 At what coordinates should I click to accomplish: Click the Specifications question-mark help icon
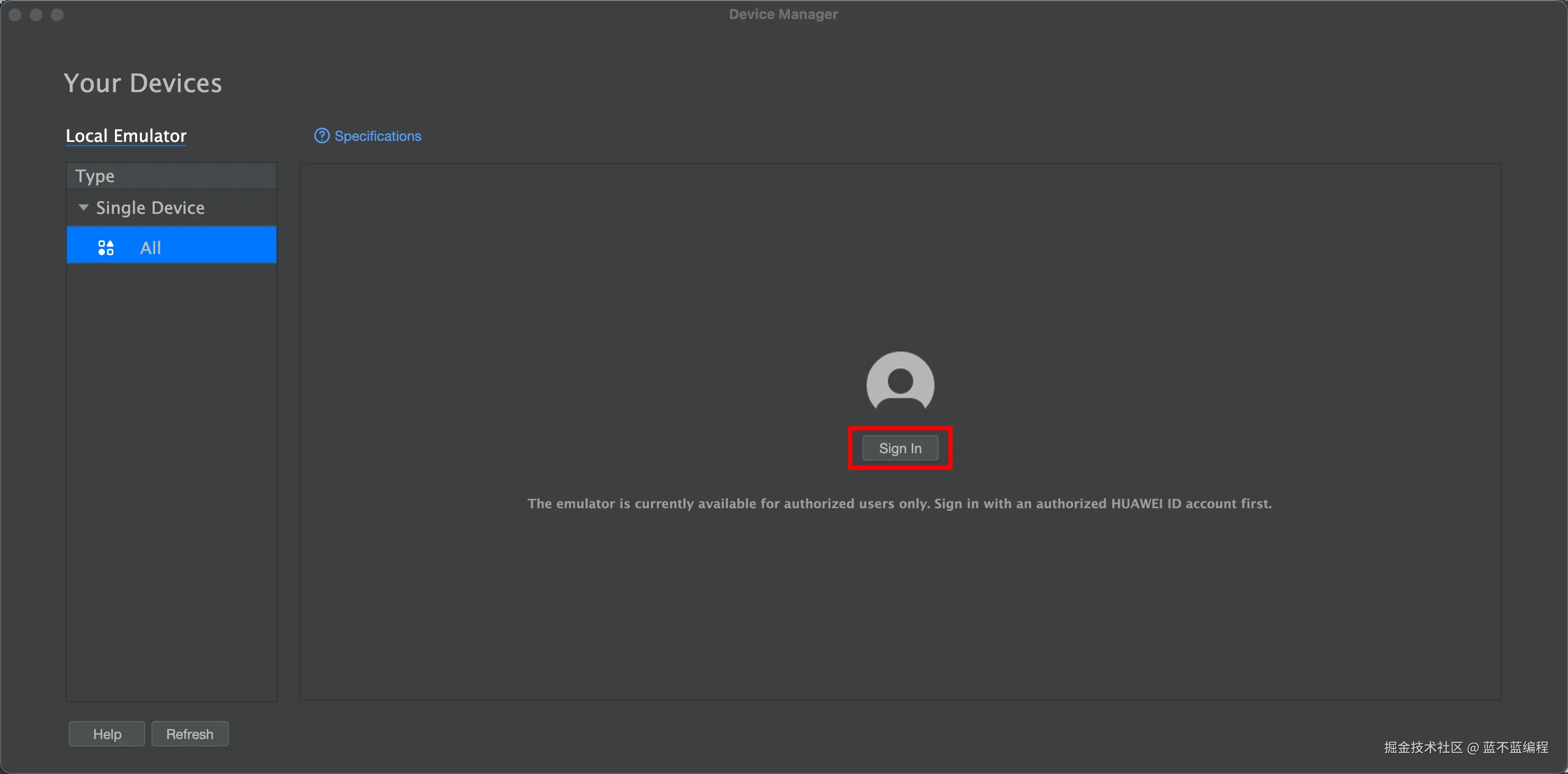pyautogui.click(x=322, y=136)
